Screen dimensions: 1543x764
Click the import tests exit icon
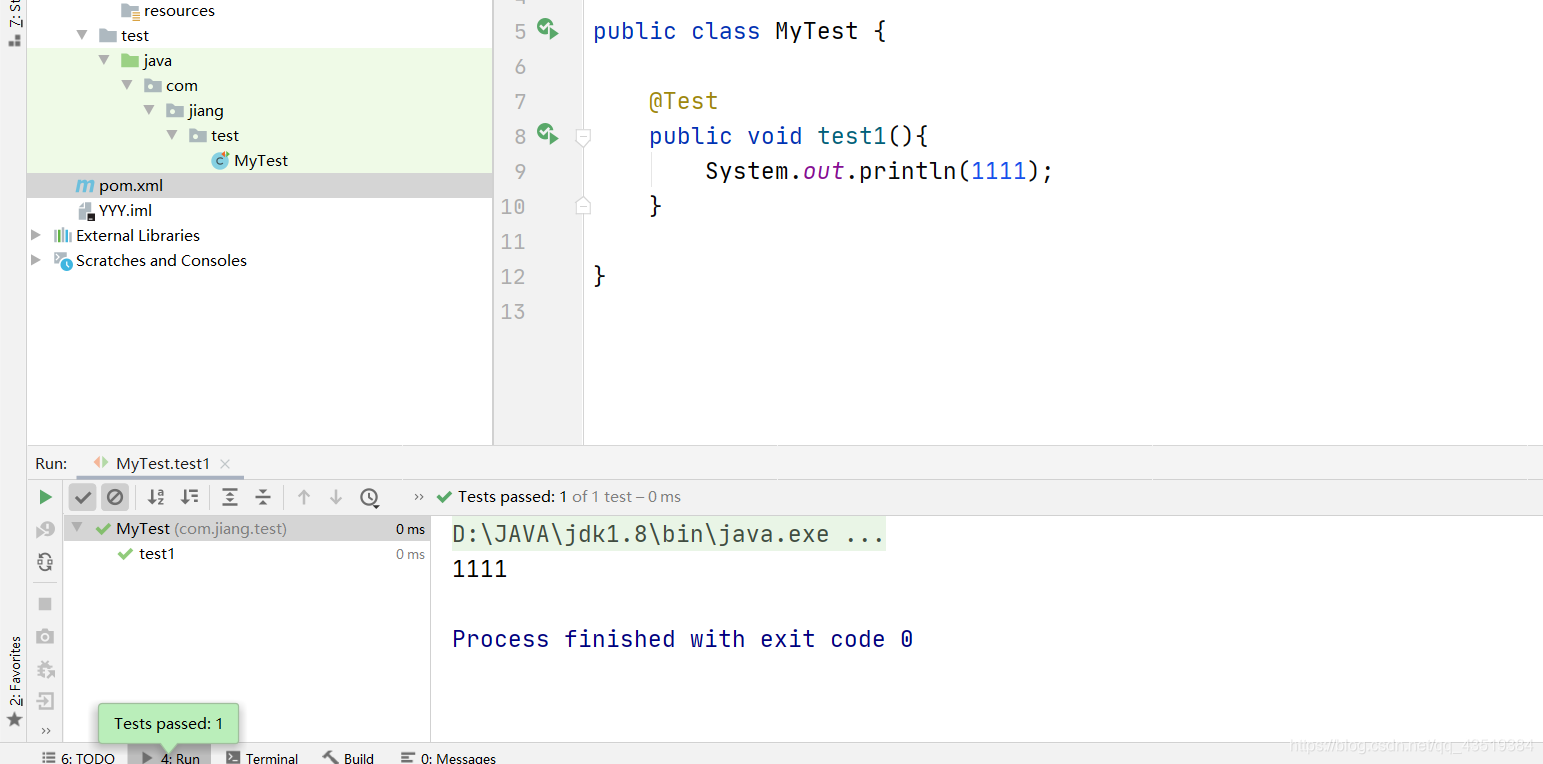45,701
